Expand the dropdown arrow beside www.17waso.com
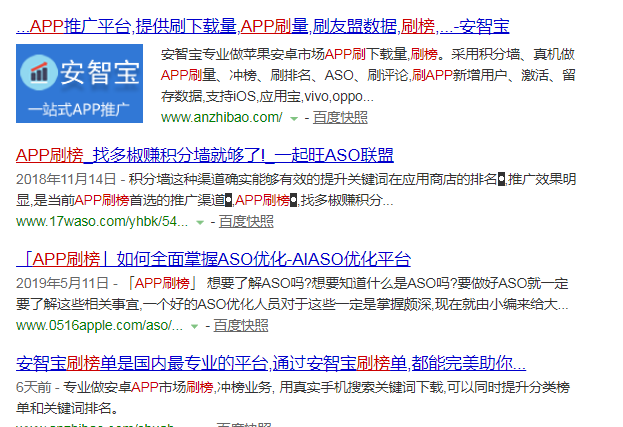This screenshot has height=427, width=623. click(x=200, y=222)
